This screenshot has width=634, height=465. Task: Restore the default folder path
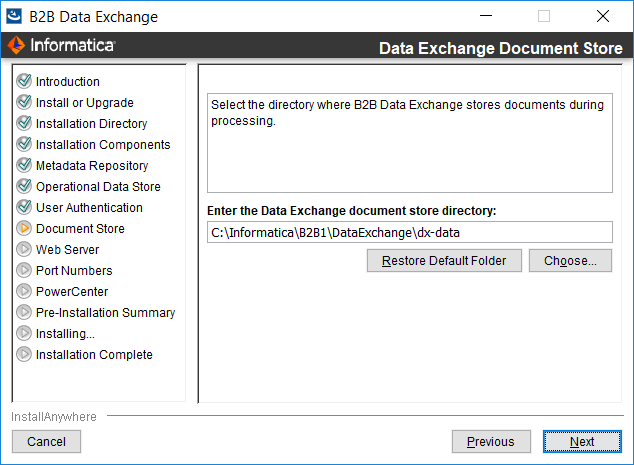[x=444, y=260]
